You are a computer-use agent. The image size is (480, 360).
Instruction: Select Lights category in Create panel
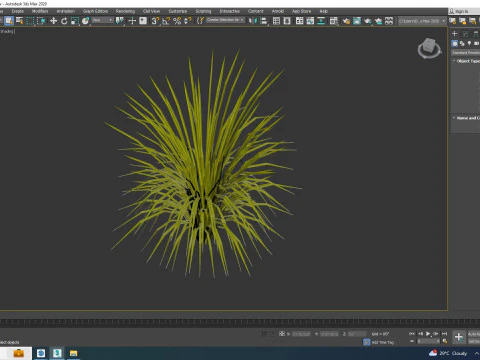click(x=469, y=43)
